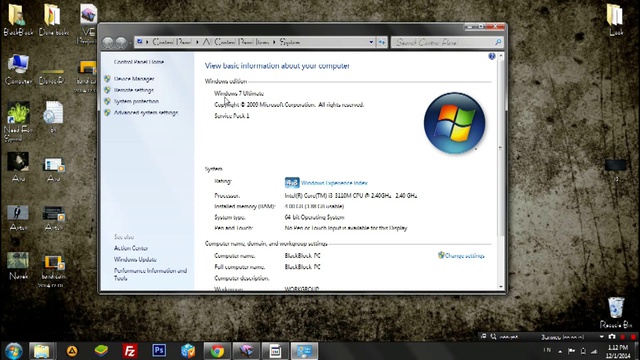640x360 pixels.
Task: Open the purple prism app on taskbar
Action: click(246, 351)
